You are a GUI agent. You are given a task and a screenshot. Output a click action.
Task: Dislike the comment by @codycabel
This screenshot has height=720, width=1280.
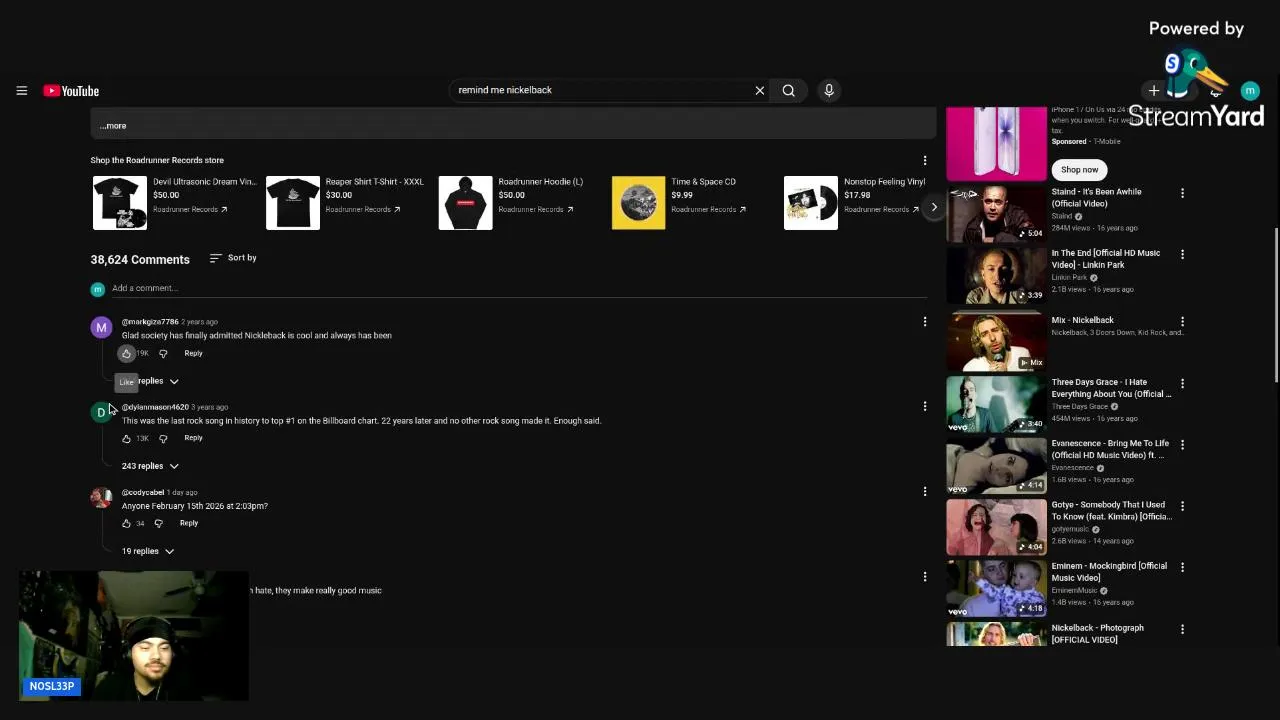pos(158,523)
